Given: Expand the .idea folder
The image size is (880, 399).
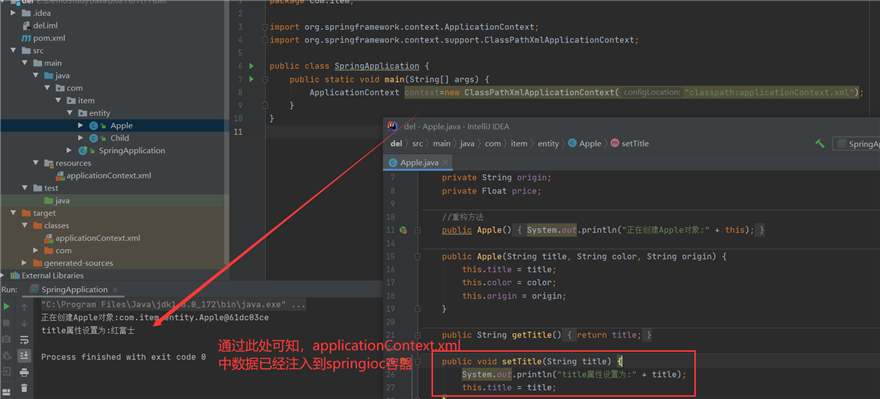Looking at the screenshot, I should (x=13, y=13).
